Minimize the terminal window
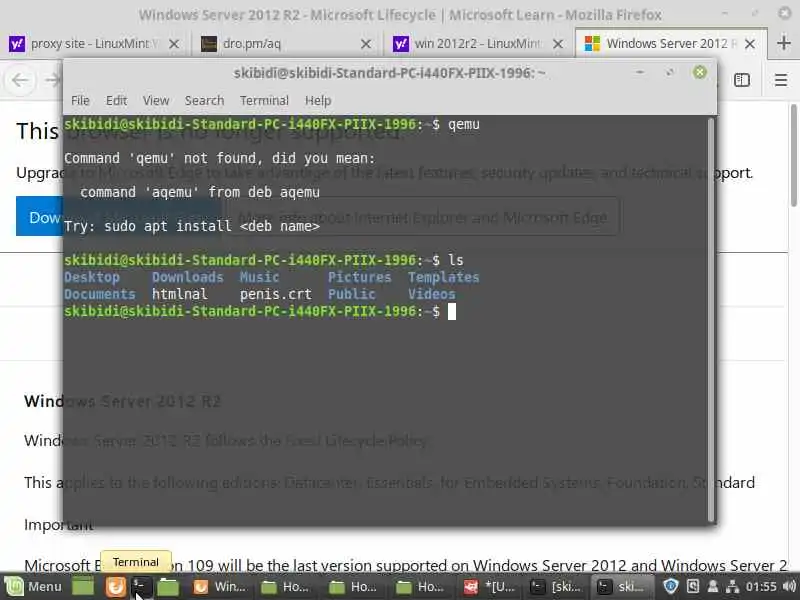This screenshot has height=600, width=800. pyautogui.click(x=640, y=73)
